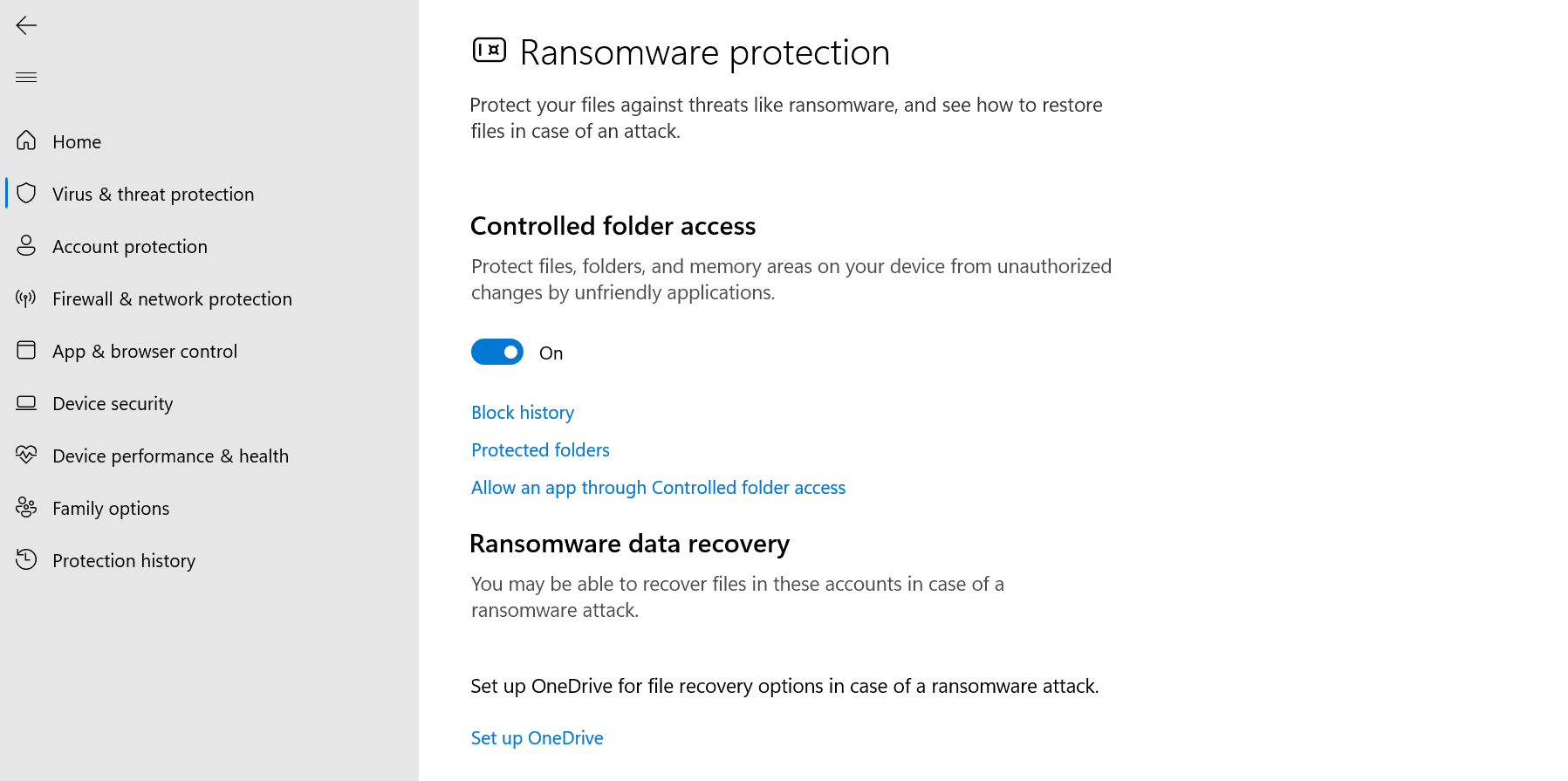The height and width of the screenshot is (781, 1568).
Task: Click Allow an app through Controlled folder access
Action: [x=659, y=488]
